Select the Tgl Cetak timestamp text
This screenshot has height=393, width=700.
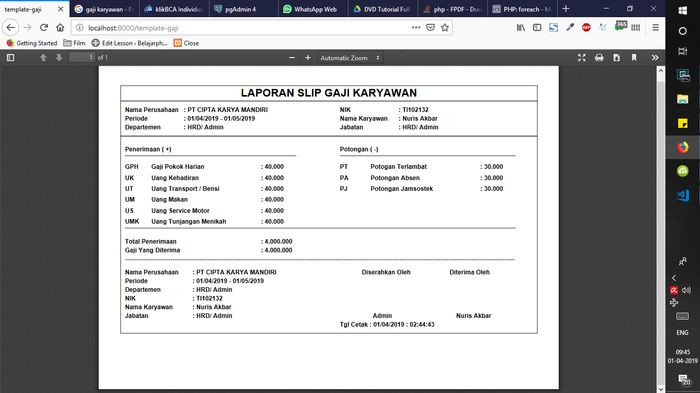387,325
